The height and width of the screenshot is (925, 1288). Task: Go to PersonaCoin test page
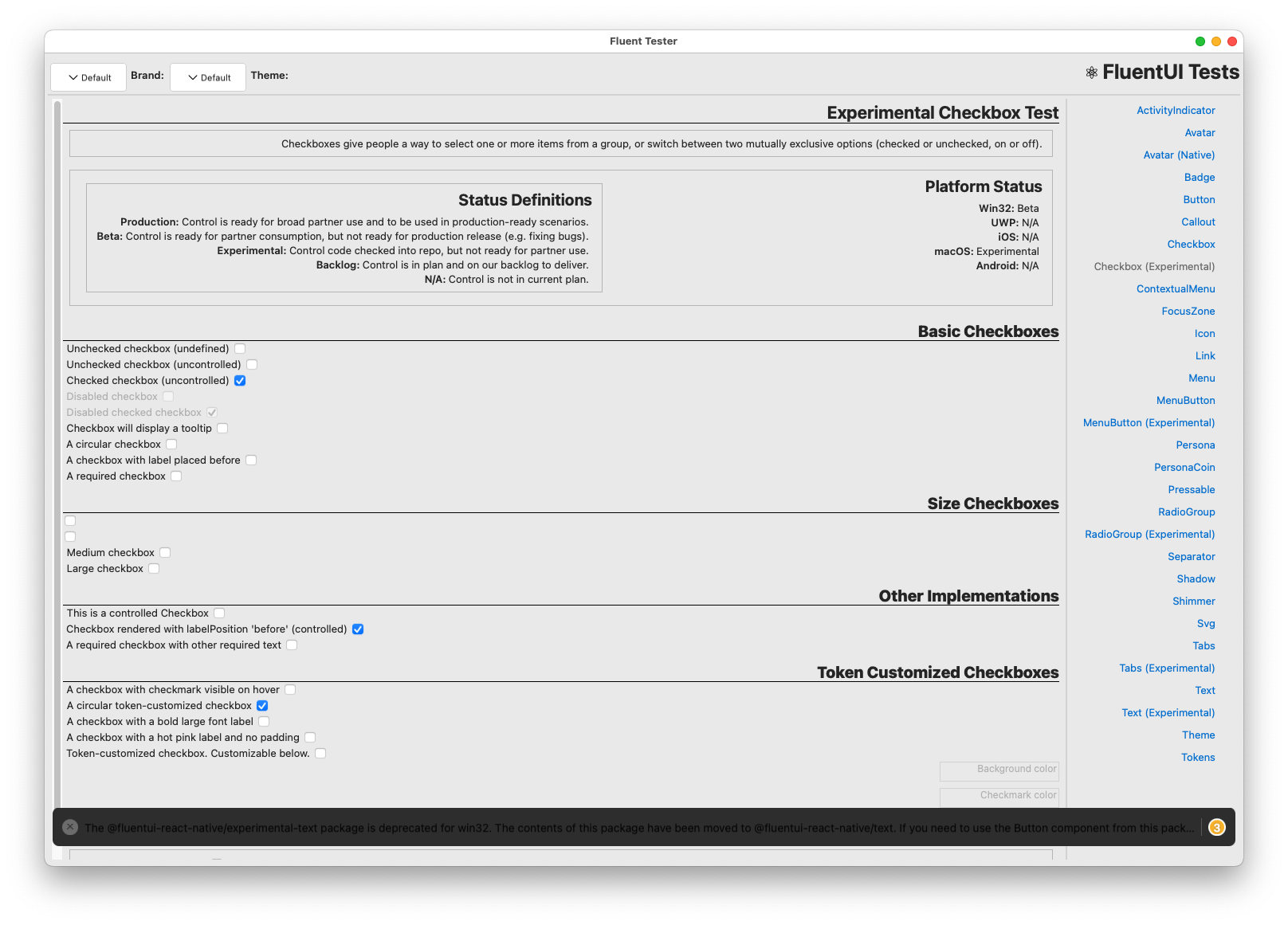[x=1184, y=467]
